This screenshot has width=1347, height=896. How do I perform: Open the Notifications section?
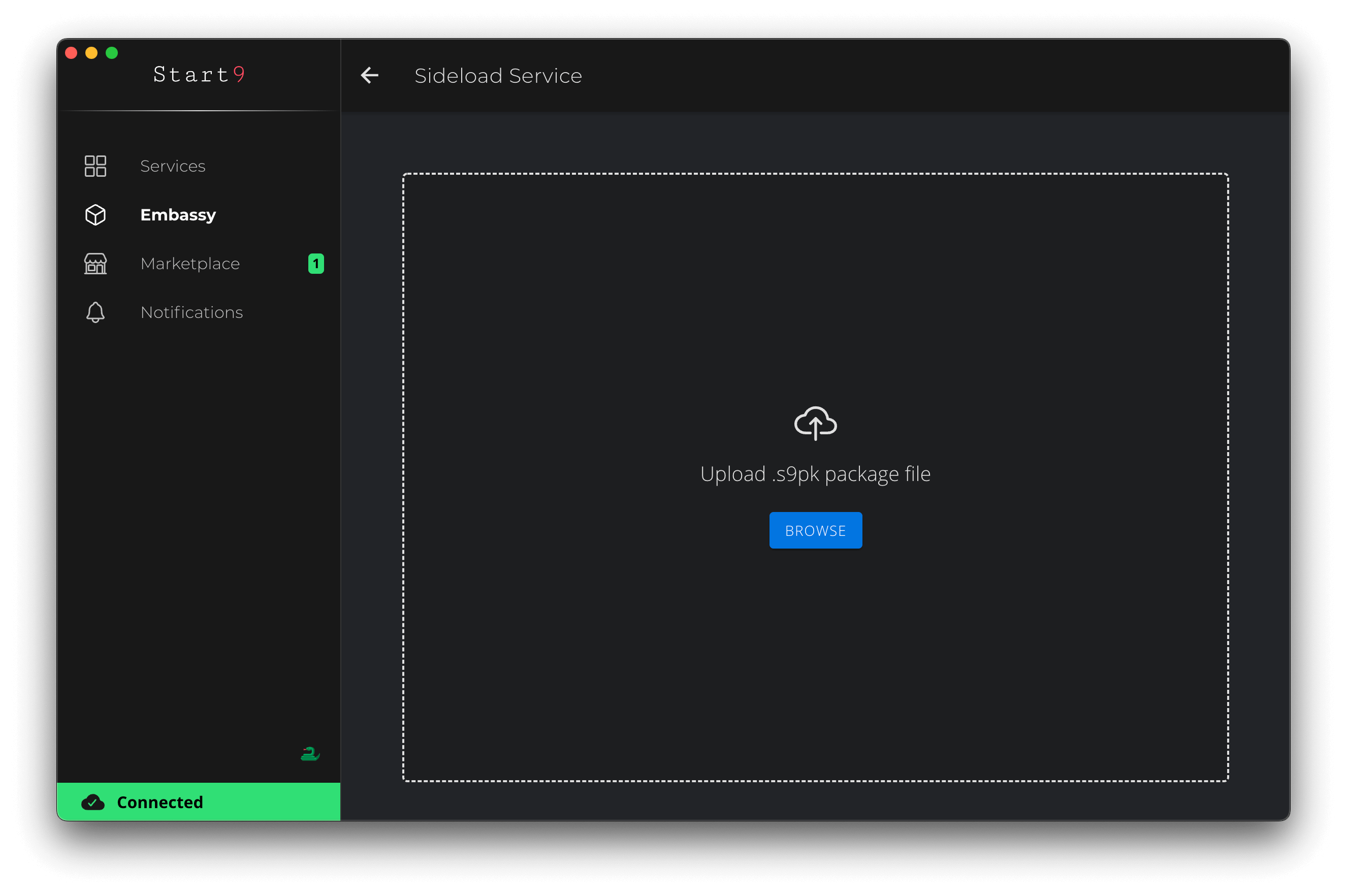(191, 312)
